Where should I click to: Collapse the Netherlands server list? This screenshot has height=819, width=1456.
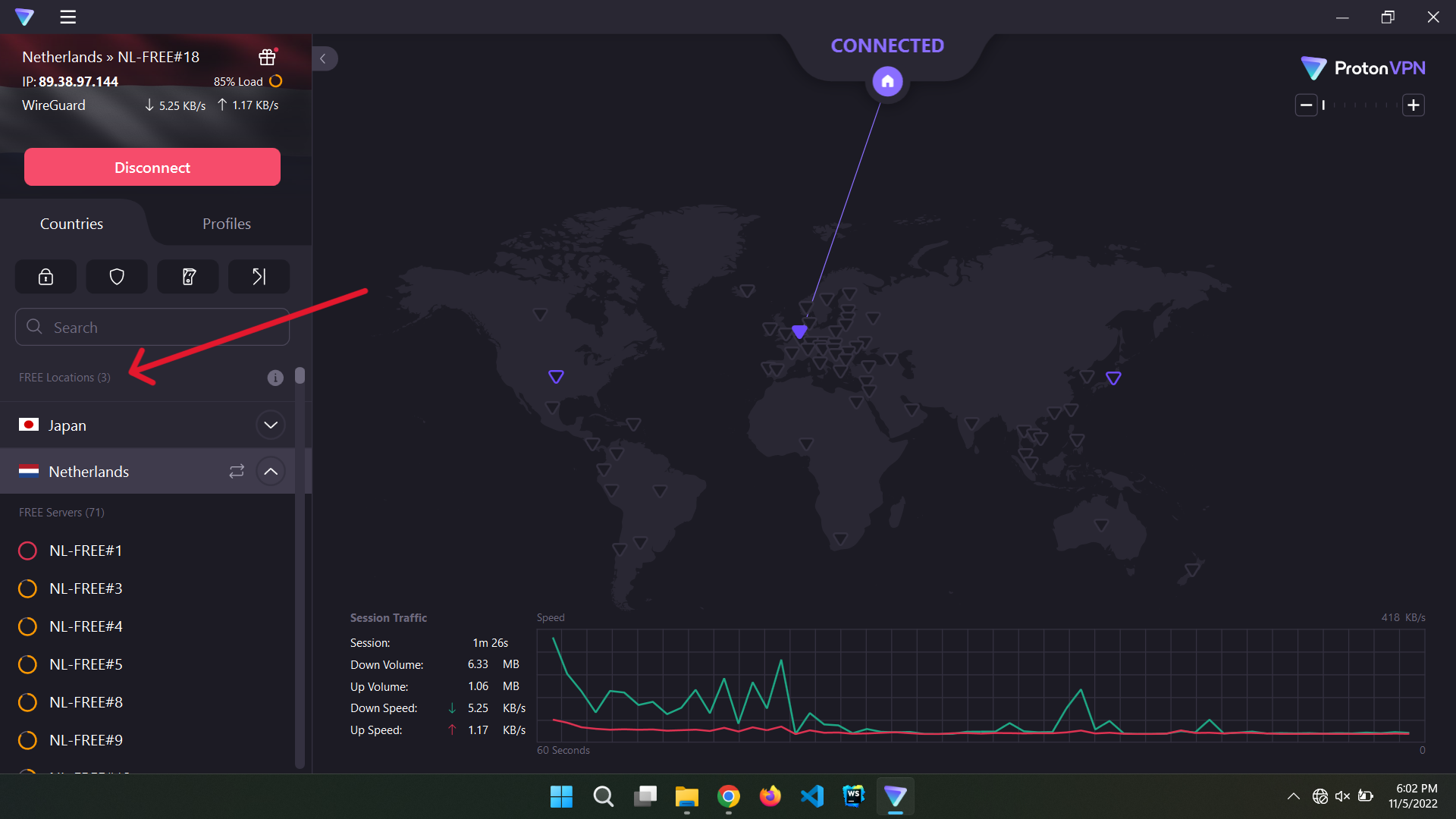coord(271,471)
